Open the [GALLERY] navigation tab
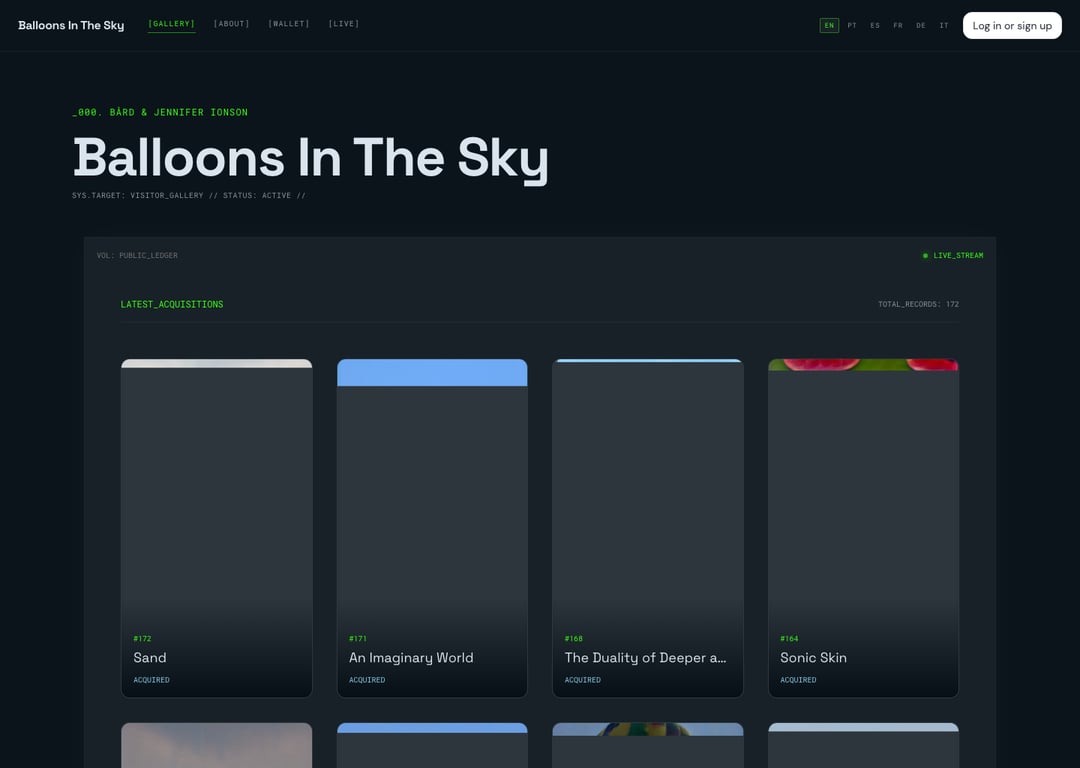This screenshot has height=768, width=1080. (x=172, y=24)
